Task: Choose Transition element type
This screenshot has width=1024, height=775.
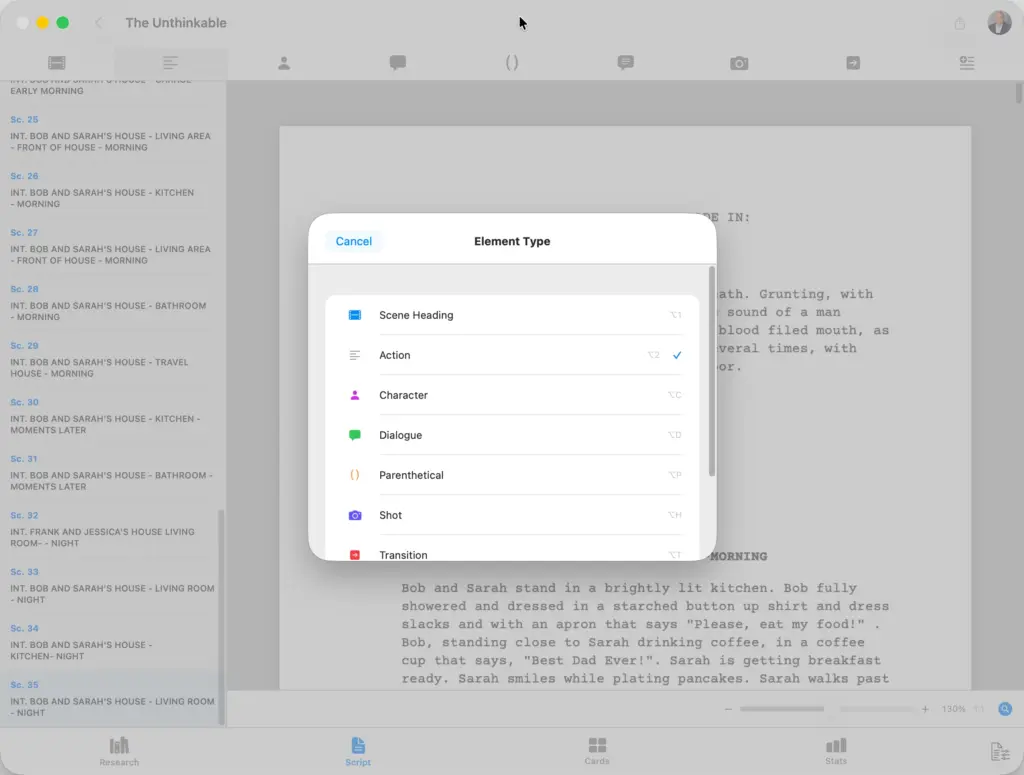Action: [512, 548]
